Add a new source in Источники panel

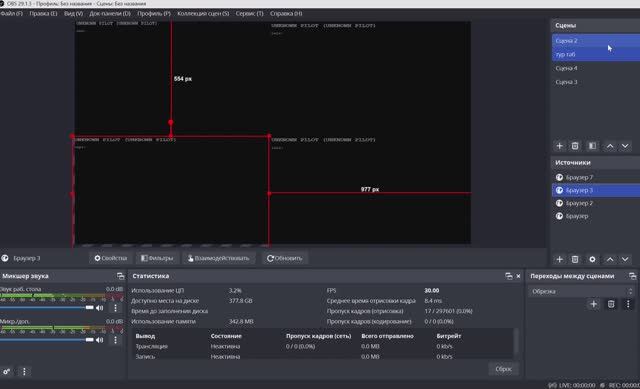[x=559, y=259]
